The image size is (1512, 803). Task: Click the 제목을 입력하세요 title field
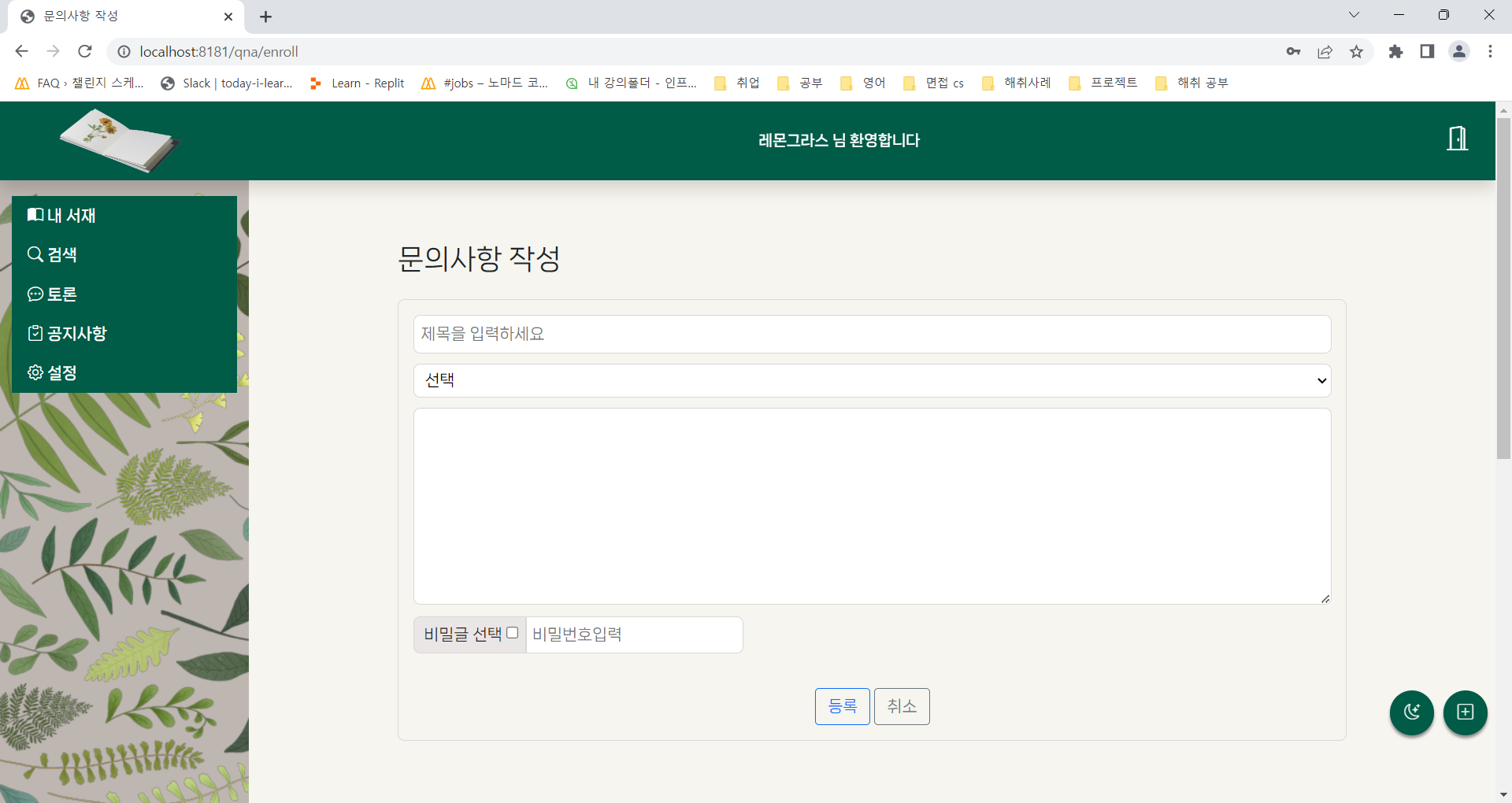[871, 334]
